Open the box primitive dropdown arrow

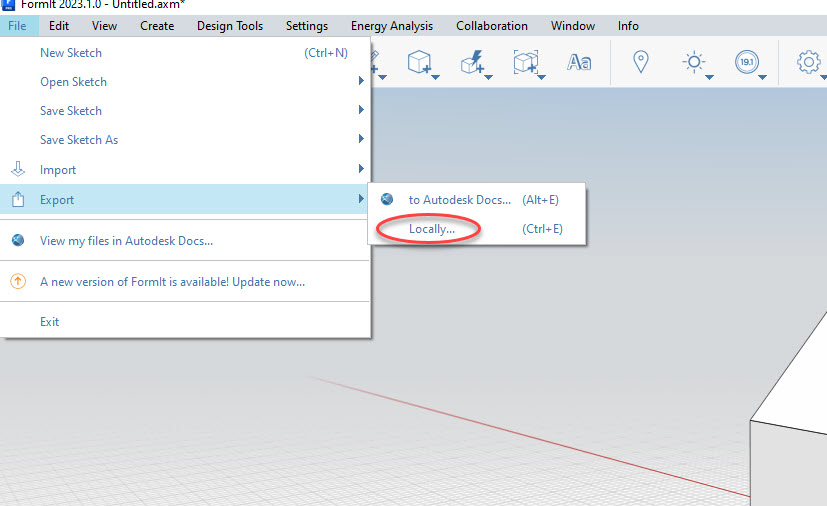pos(436,78)
